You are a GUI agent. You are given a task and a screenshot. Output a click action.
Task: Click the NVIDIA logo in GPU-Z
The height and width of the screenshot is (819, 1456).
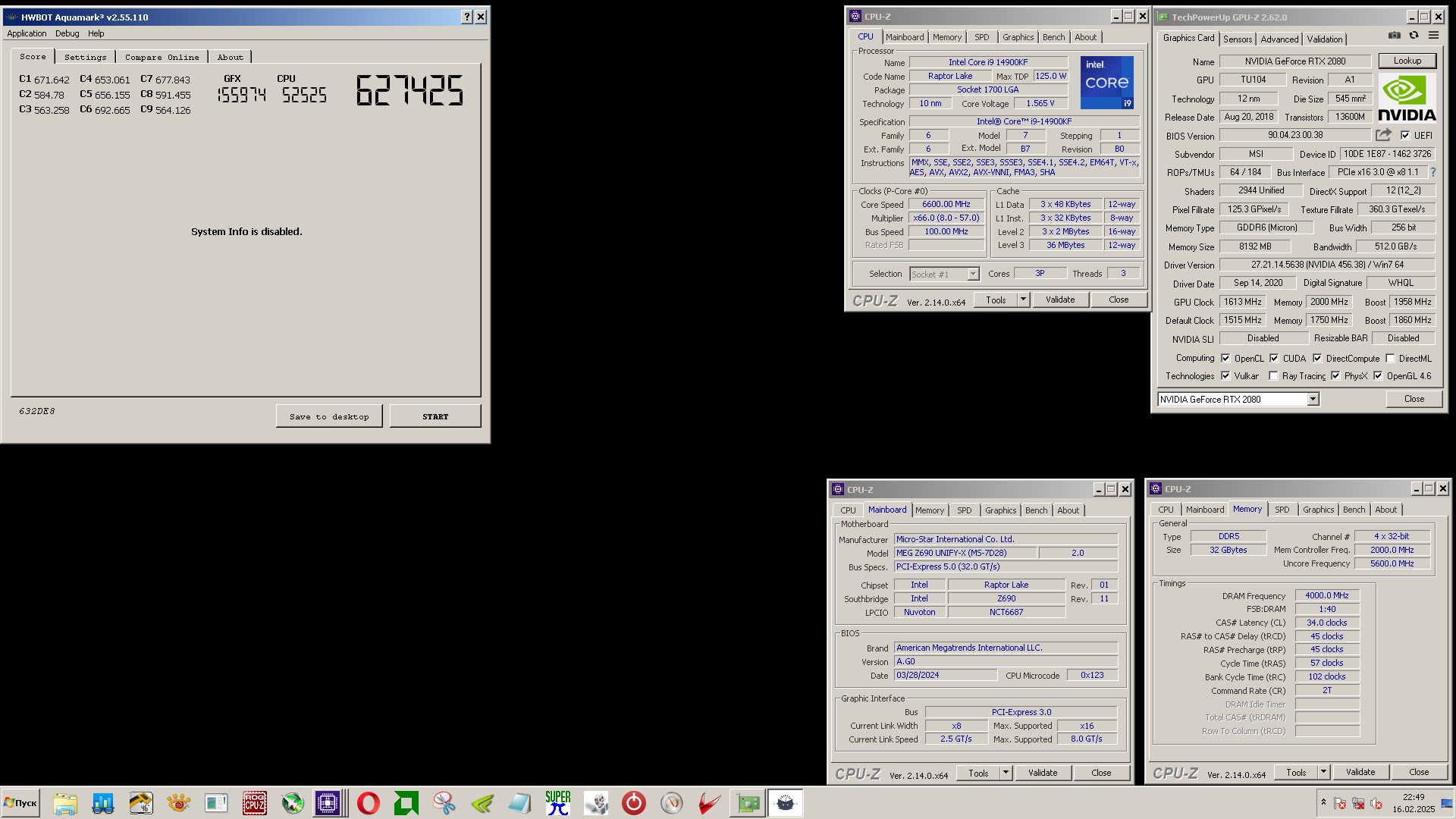tap(1407, 99)
